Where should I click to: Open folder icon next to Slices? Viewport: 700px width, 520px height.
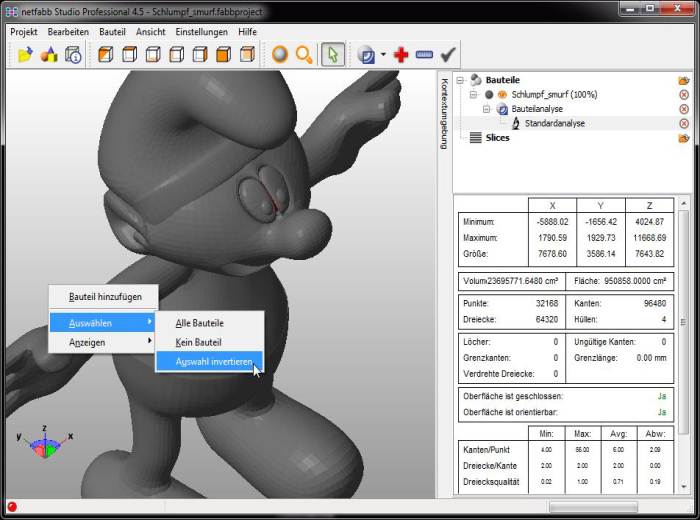[x=684, y=138]
